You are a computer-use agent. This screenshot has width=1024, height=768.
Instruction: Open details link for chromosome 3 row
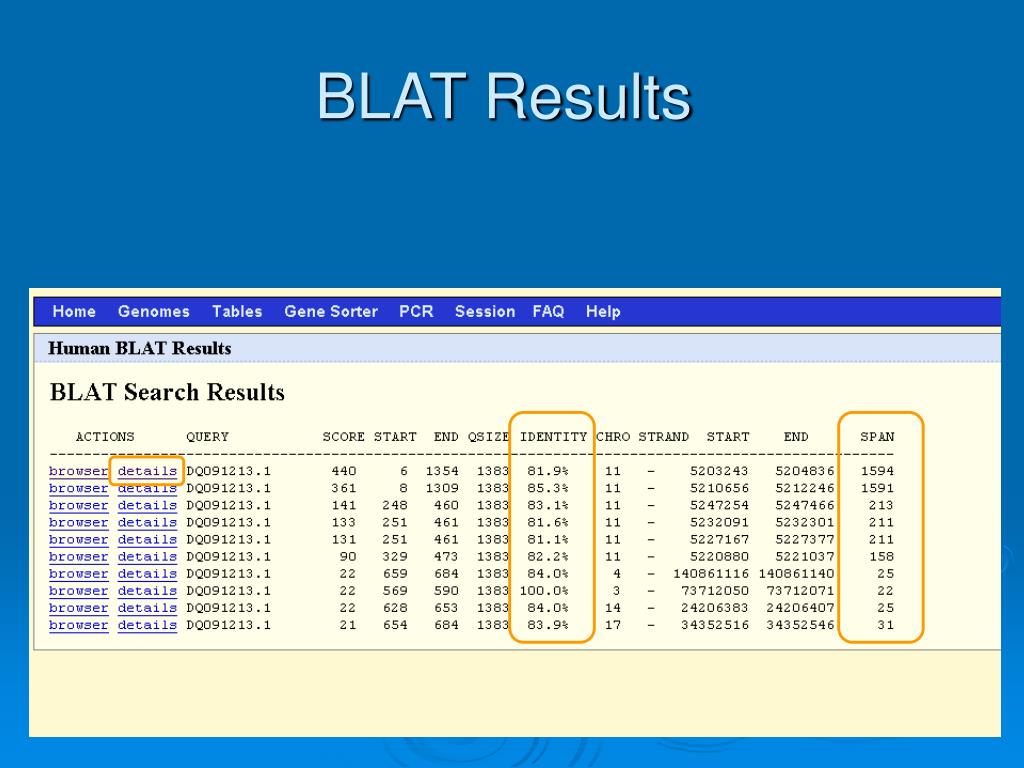tap(147, 590)
